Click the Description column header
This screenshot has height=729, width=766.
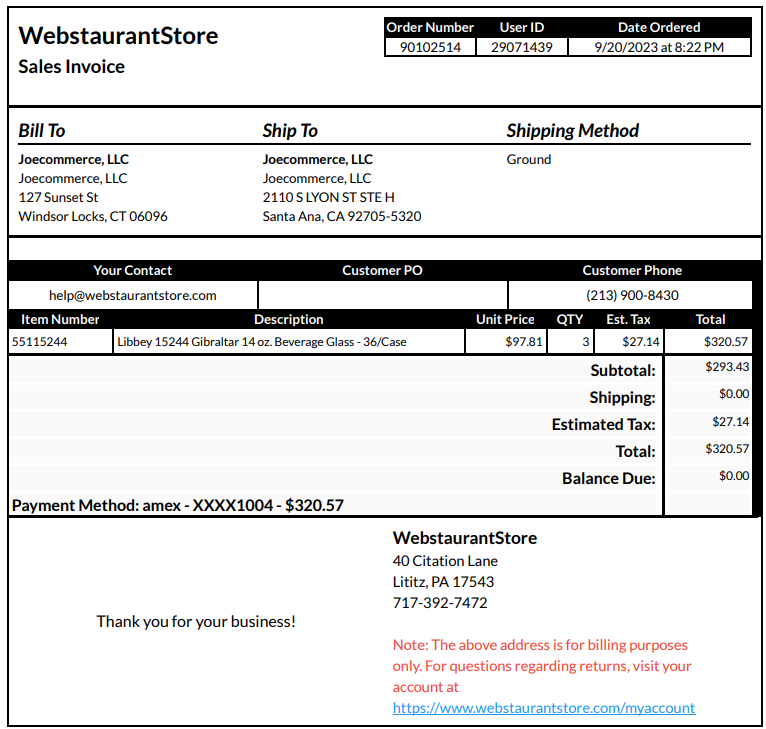pos(289,320)
